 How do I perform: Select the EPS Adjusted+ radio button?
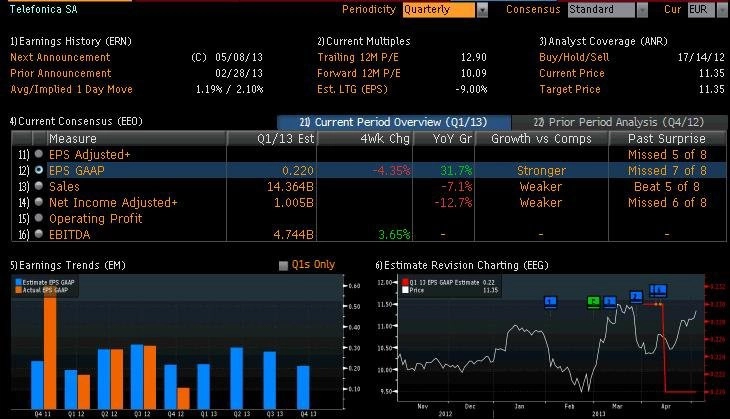click(x=39, y=154)
